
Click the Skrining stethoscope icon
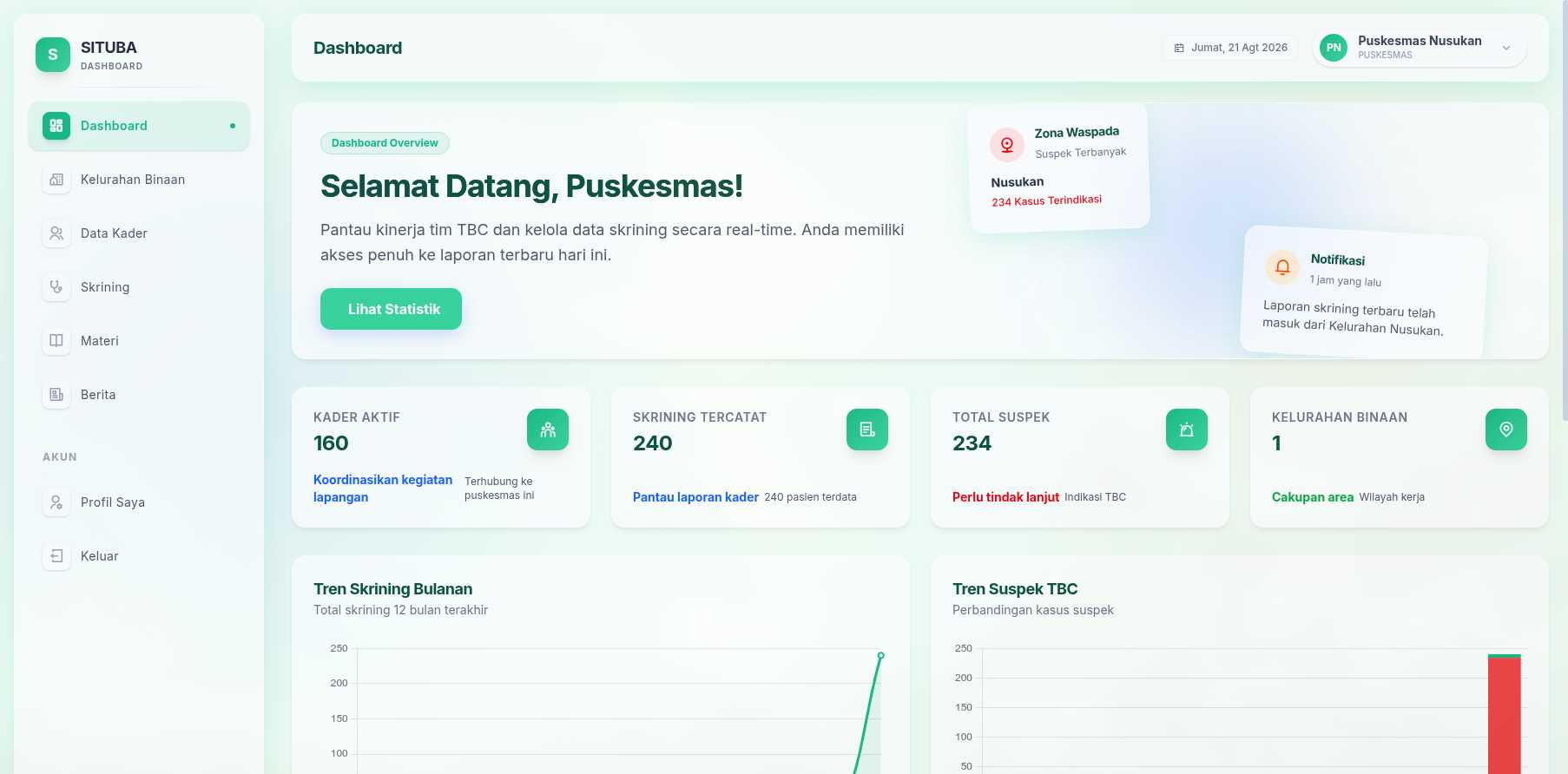(x=56, y=287)
